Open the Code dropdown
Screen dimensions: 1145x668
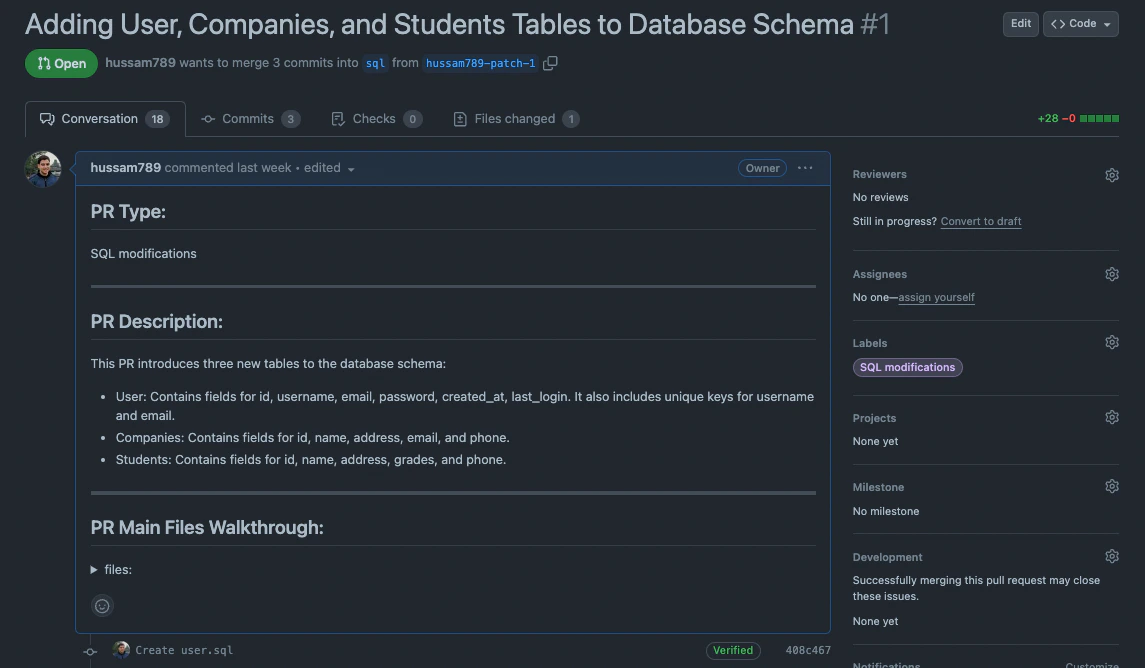tap(1080, 23)
